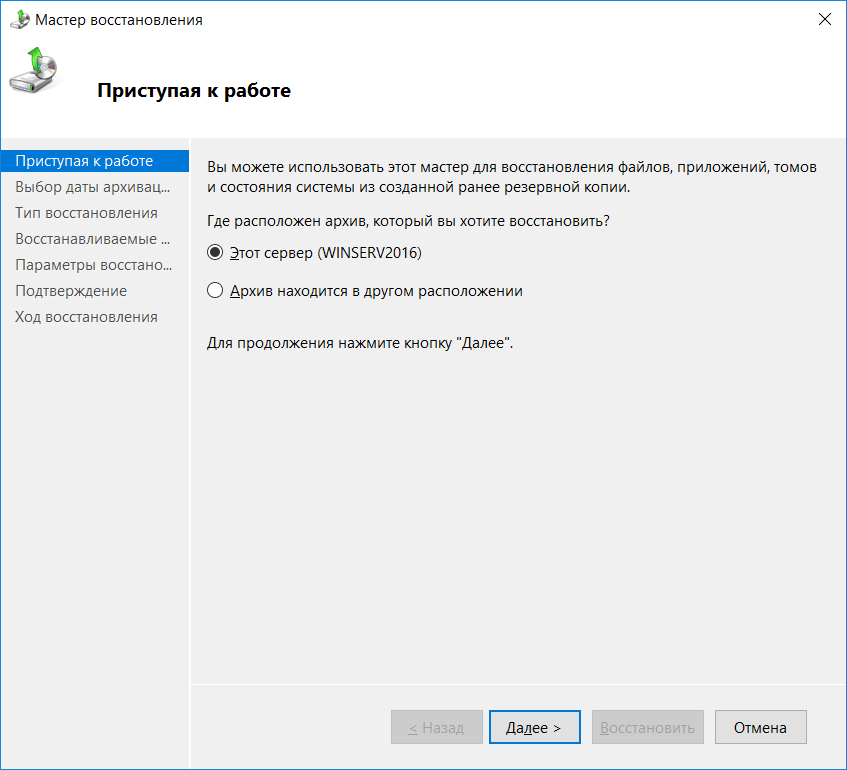Open the "Параметры восстано..." sidebar step

[94, 265]
